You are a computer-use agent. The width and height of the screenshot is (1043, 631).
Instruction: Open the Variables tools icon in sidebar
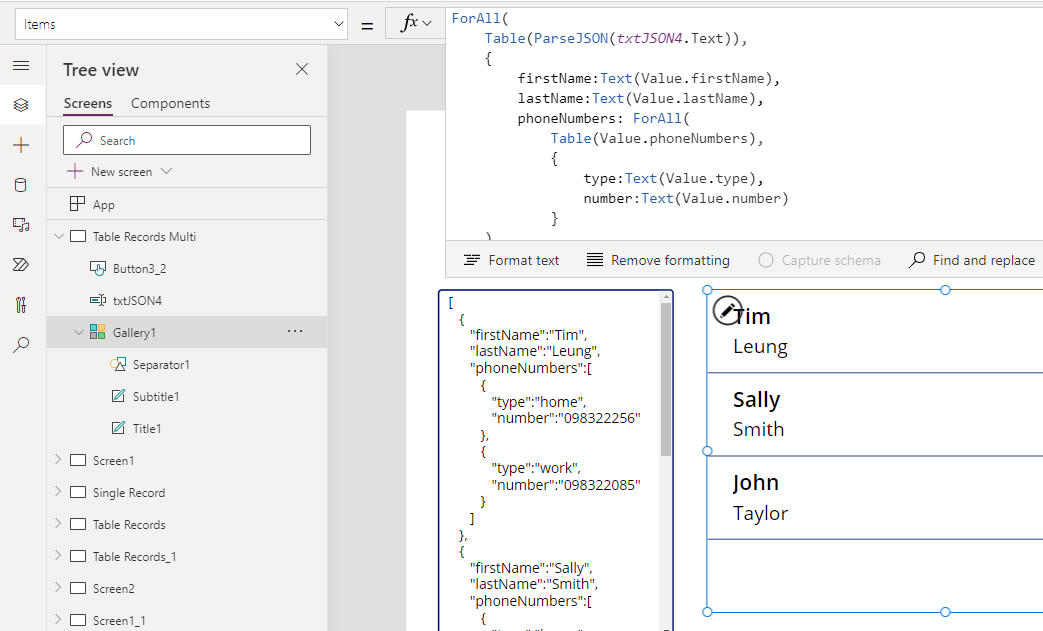tap(21, 305)
